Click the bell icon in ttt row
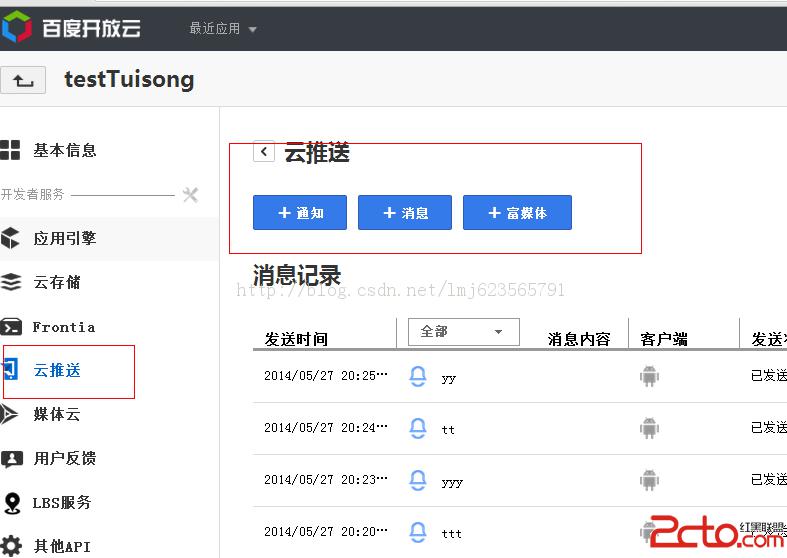 (x=418, y=532)
